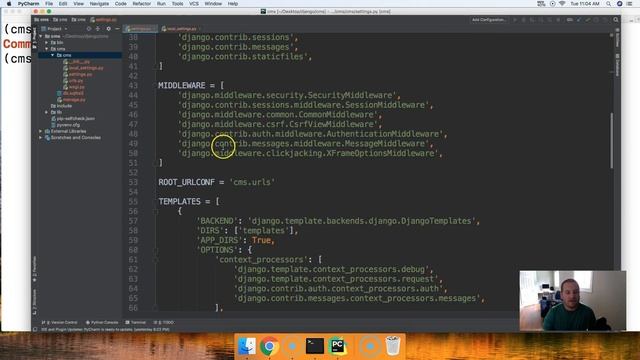Click settings.py in breadcrumb navigation bar
The width and height of the screenshot is (640, 360).
pyautogui.click(x=104, y=20)
